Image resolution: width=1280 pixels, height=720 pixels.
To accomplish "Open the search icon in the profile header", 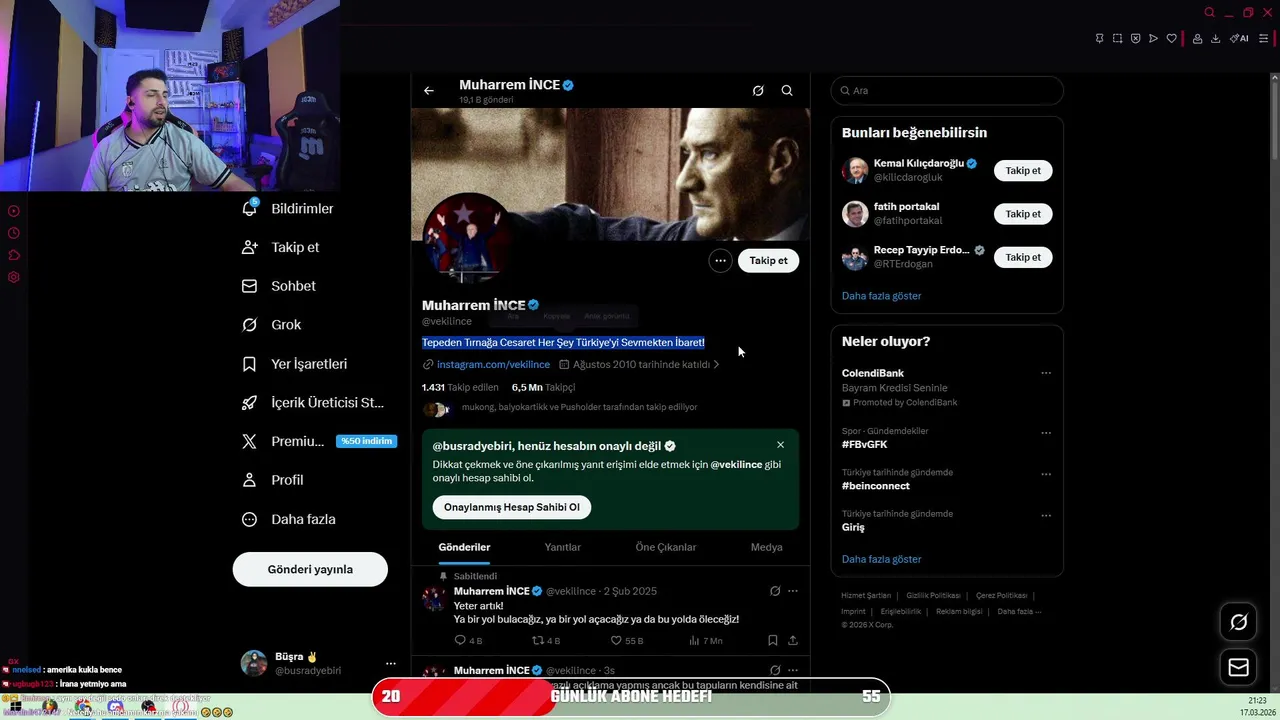I will pos(787,90).
